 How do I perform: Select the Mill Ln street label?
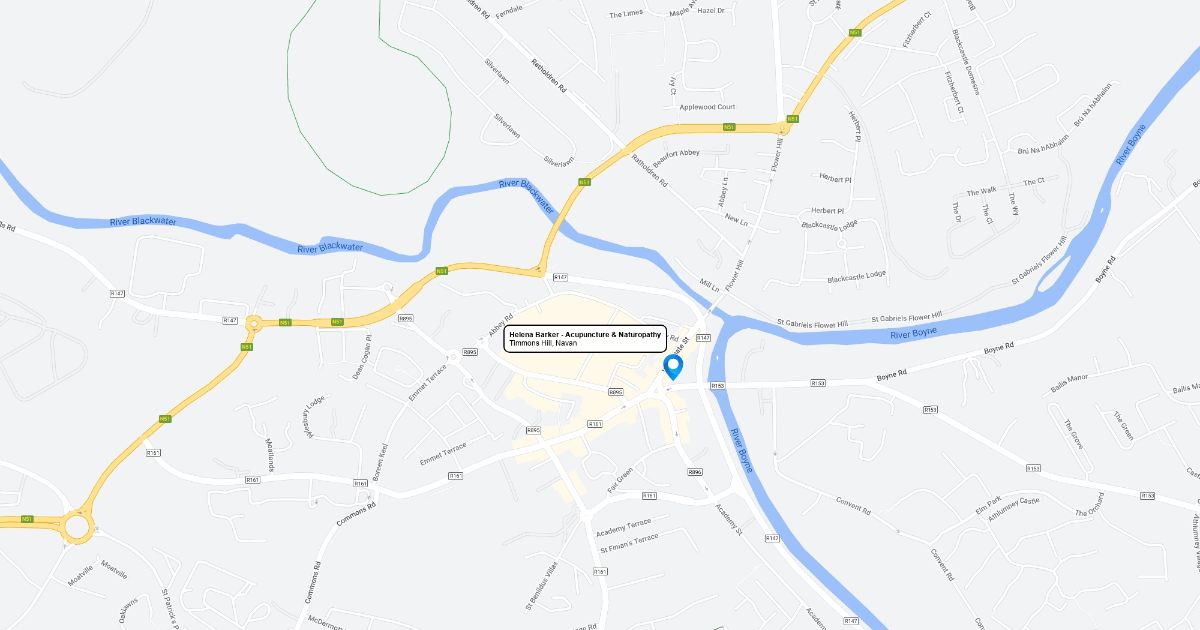click(710, 285)
